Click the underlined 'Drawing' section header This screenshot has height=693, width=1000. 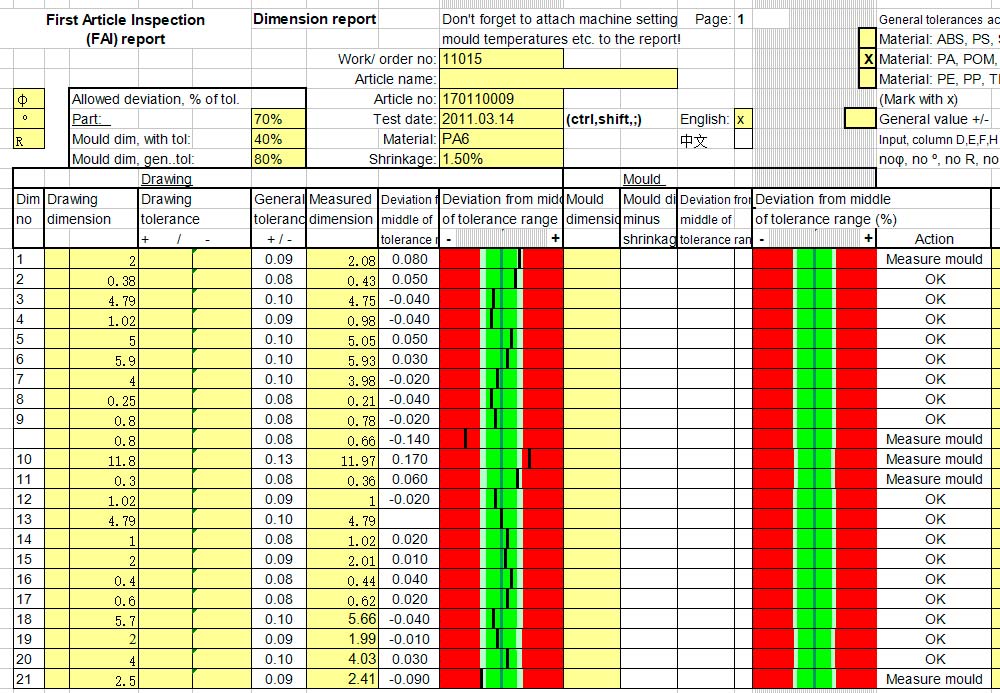[x=166, y=179]
